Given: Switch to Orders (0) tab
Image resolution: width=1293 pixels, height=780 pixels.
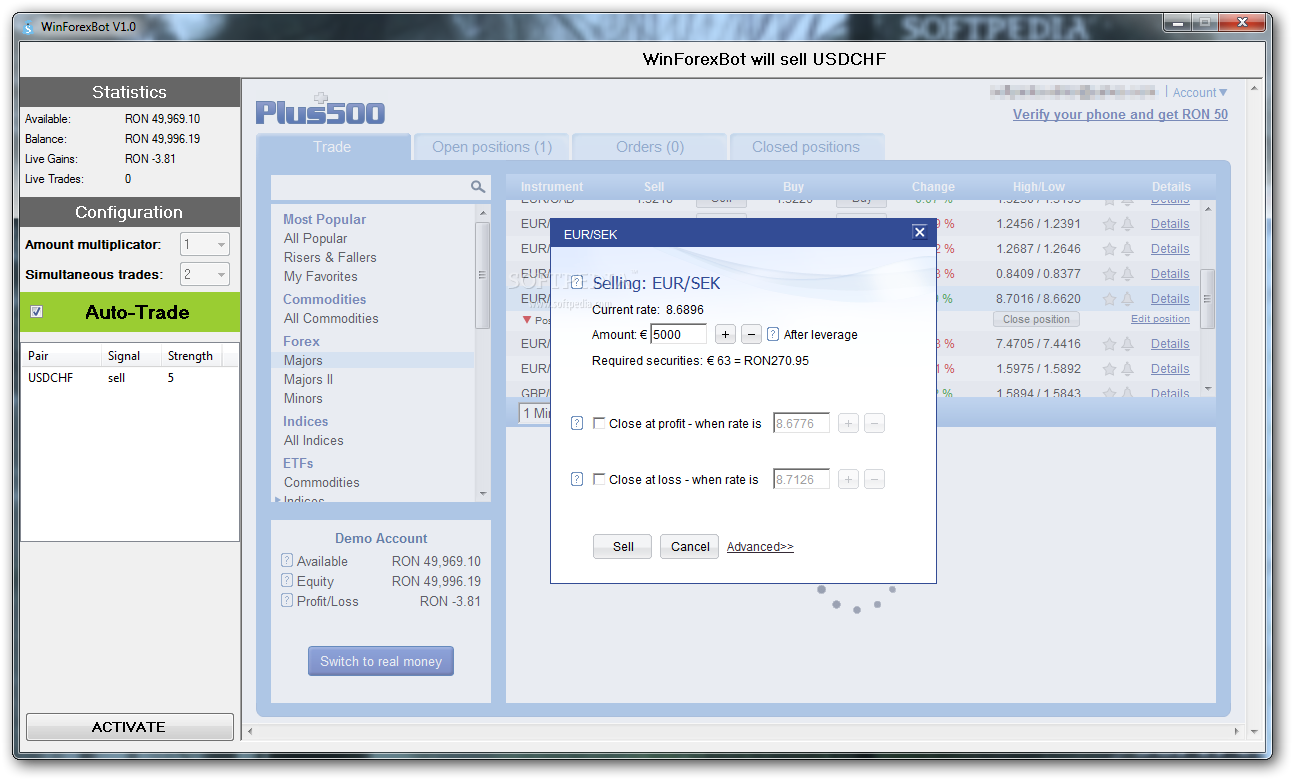Looking at the screenshot, I should click(x=650, y=147).
